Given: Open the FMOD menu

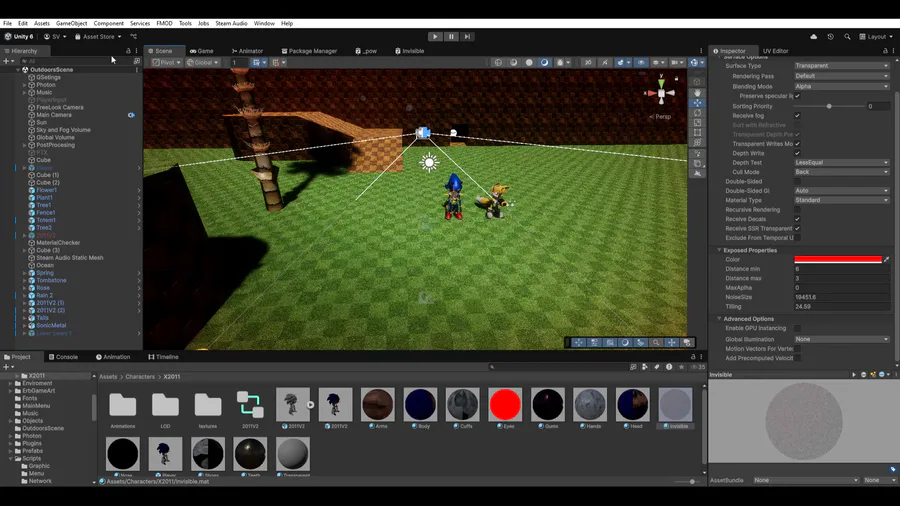Looking at the screenshot, I should click(x=164, y=24).
